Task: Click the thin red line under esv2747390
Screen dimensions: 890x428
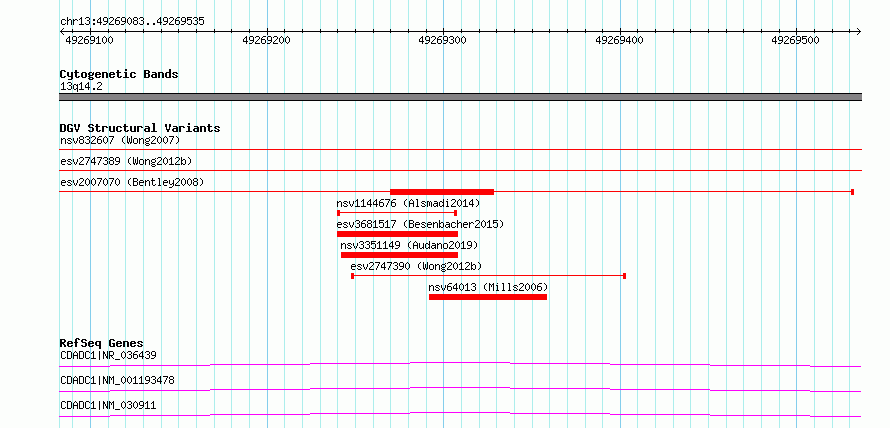Action: [489, 276]
